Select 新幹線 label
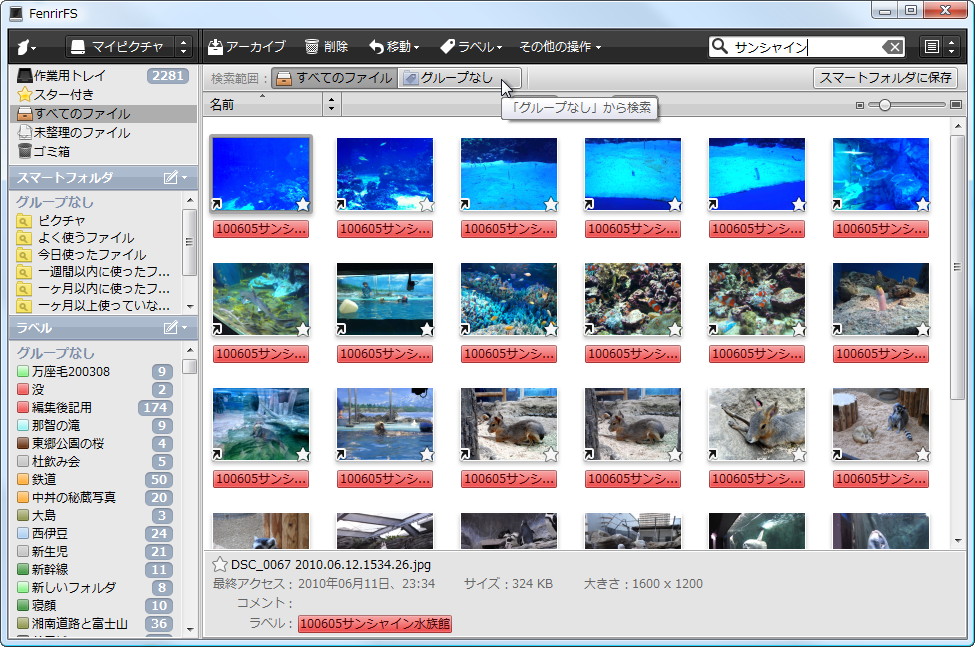 pyautogui.click(x=95, y=569)
